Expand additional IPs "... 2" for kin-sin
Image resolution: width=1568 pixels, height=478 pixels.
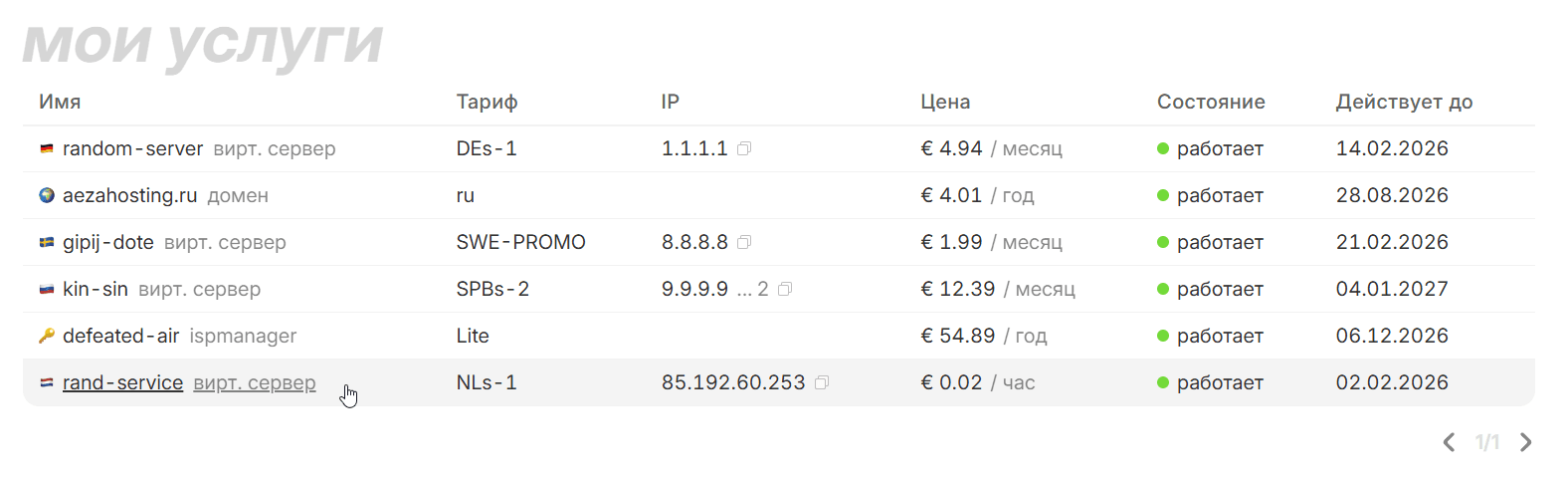click(x=752, y=289)
